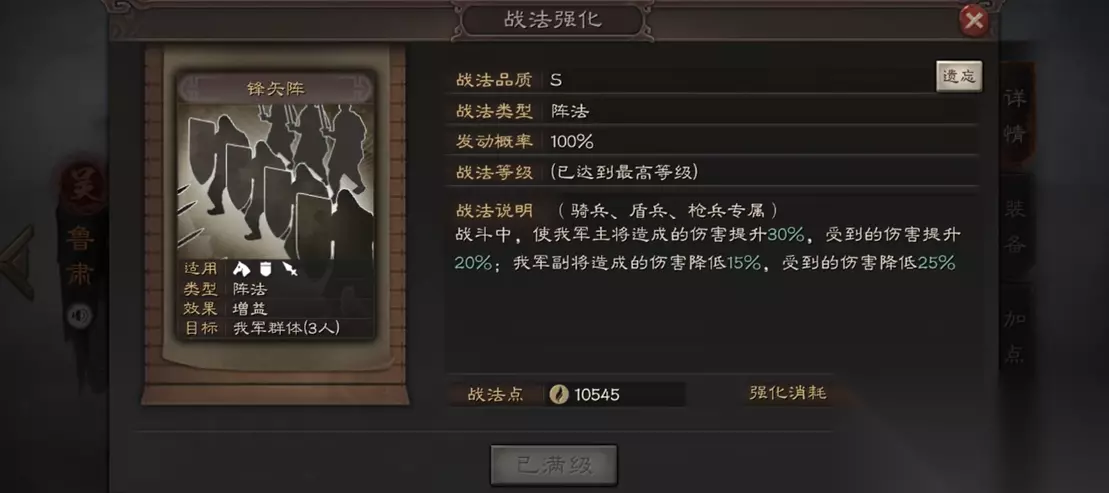Click the 锋矢阵 card title banner
The height and width of the screenshot is (493, 1109).
[x=276, y=88]
